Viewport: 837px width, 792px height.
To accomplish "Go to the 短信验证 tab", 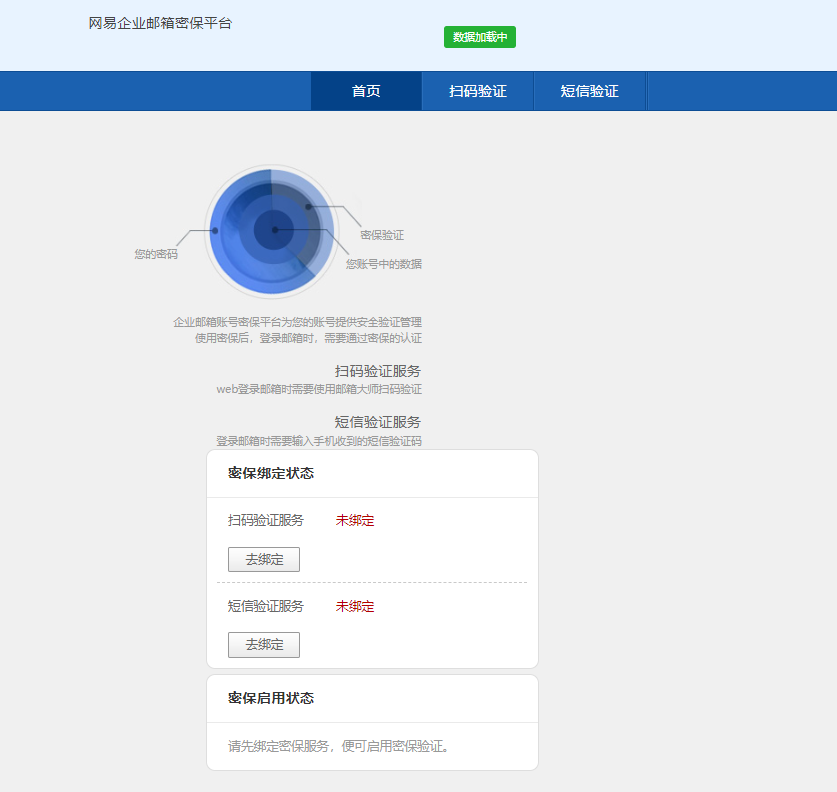I will pyautogui.click(x=589, y=91).
